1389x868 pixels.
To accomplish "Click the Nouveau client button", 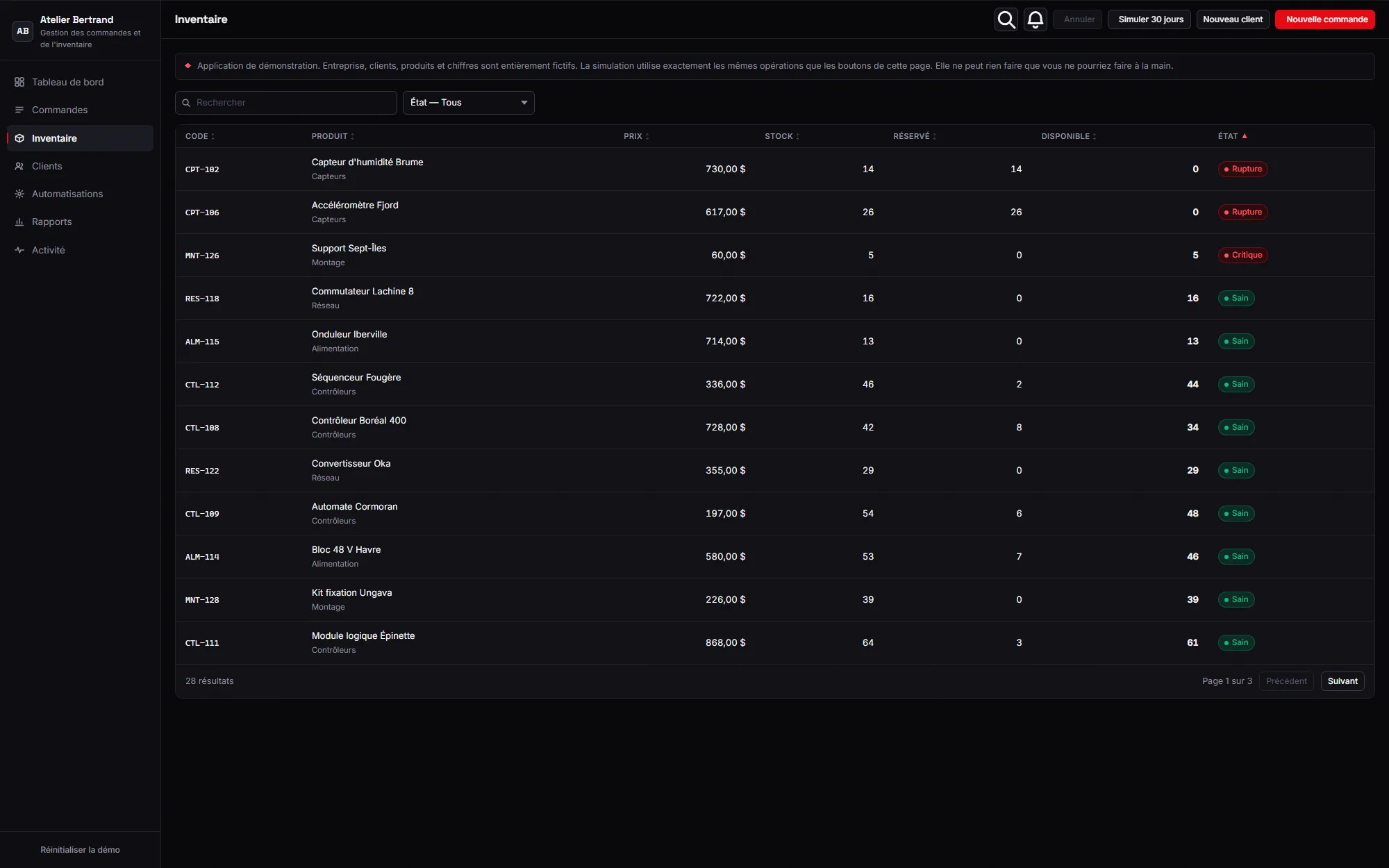I will (1233, 19).
